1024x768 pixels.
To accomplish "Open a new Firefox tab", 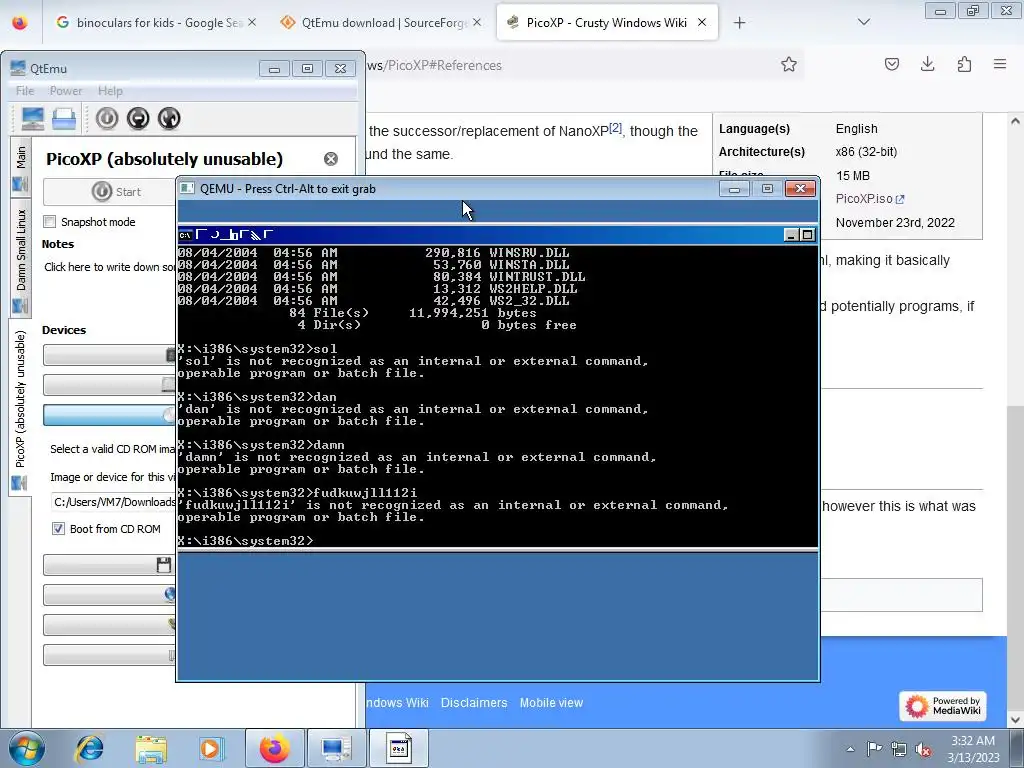I will (739, 23).
